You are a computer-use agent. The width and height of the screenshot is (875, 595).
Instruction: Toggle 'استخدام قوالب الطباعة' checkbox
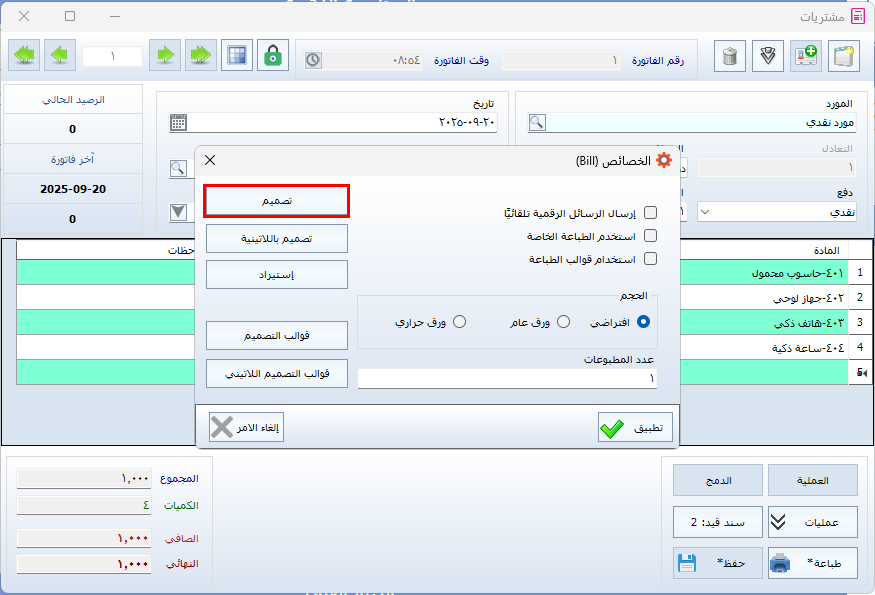point(651,259)
